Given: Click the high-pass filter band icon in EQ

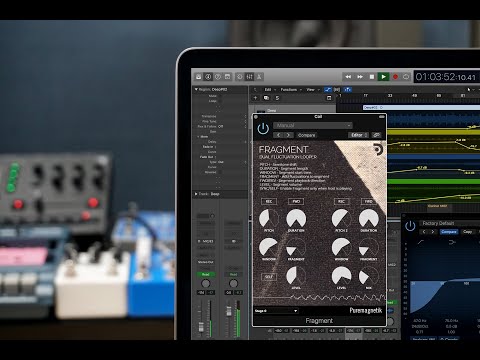Looking at the screenshot, I should click(421, 242).
